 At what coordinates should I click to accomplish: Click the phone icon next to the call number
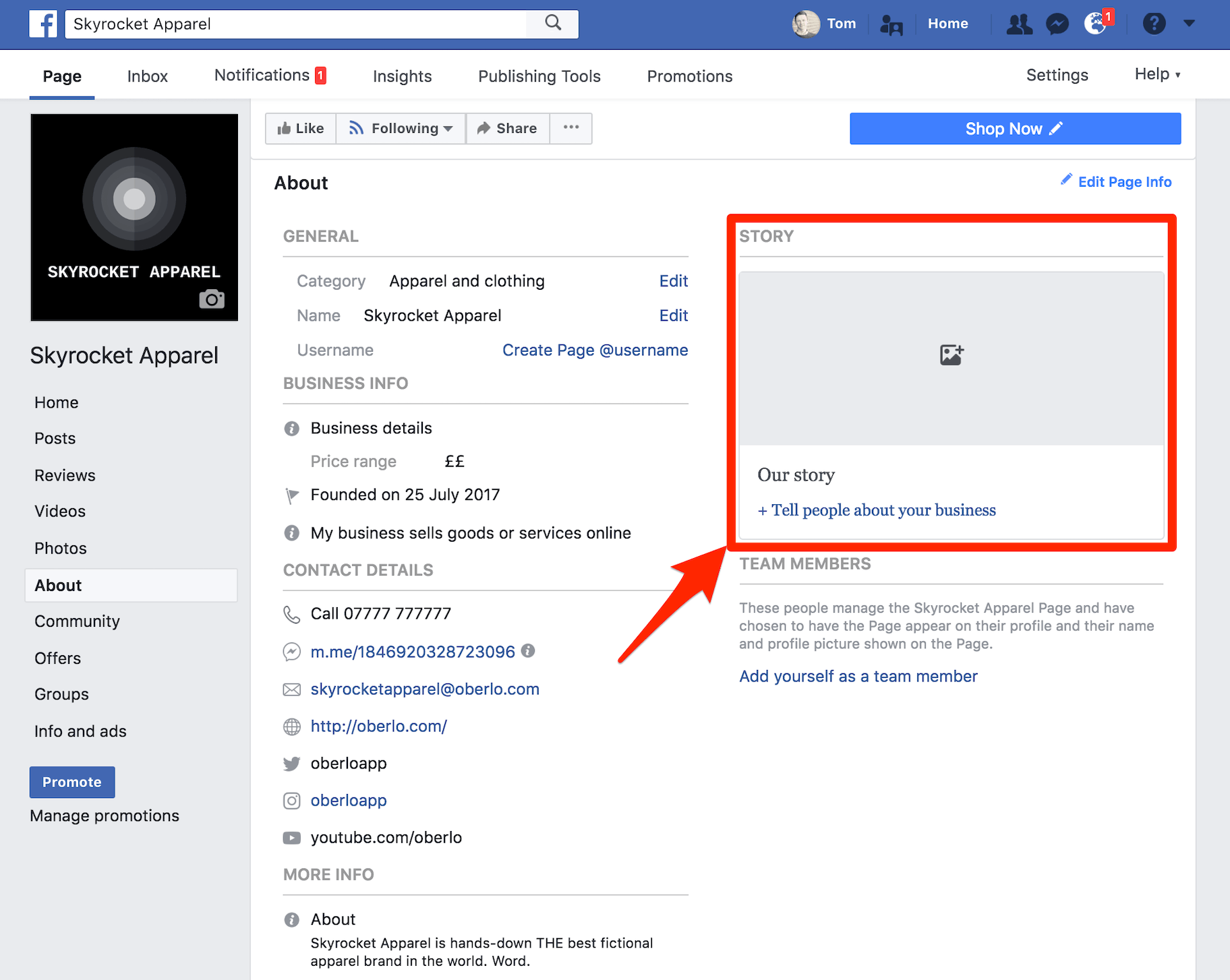[291, 614]
